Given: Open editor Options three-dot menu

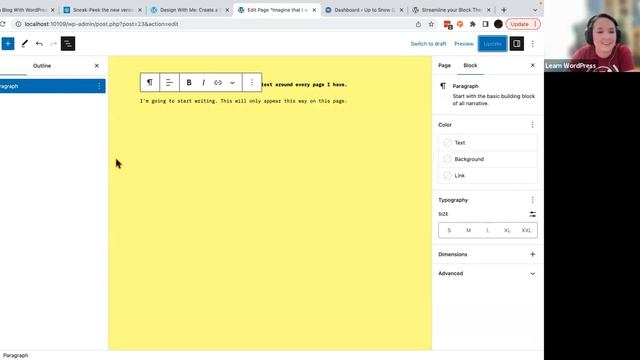Looking at the screenshot, I should click(533, 44).
